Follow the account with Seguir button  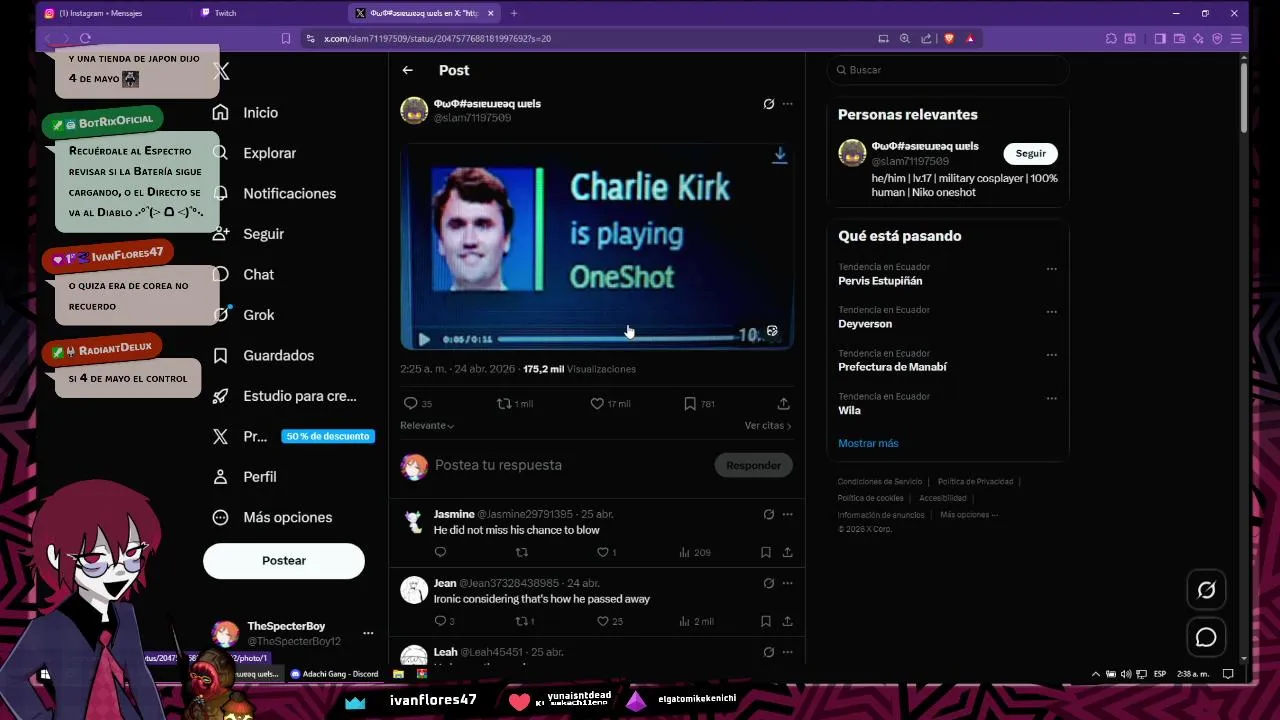tap(1030, 153)
